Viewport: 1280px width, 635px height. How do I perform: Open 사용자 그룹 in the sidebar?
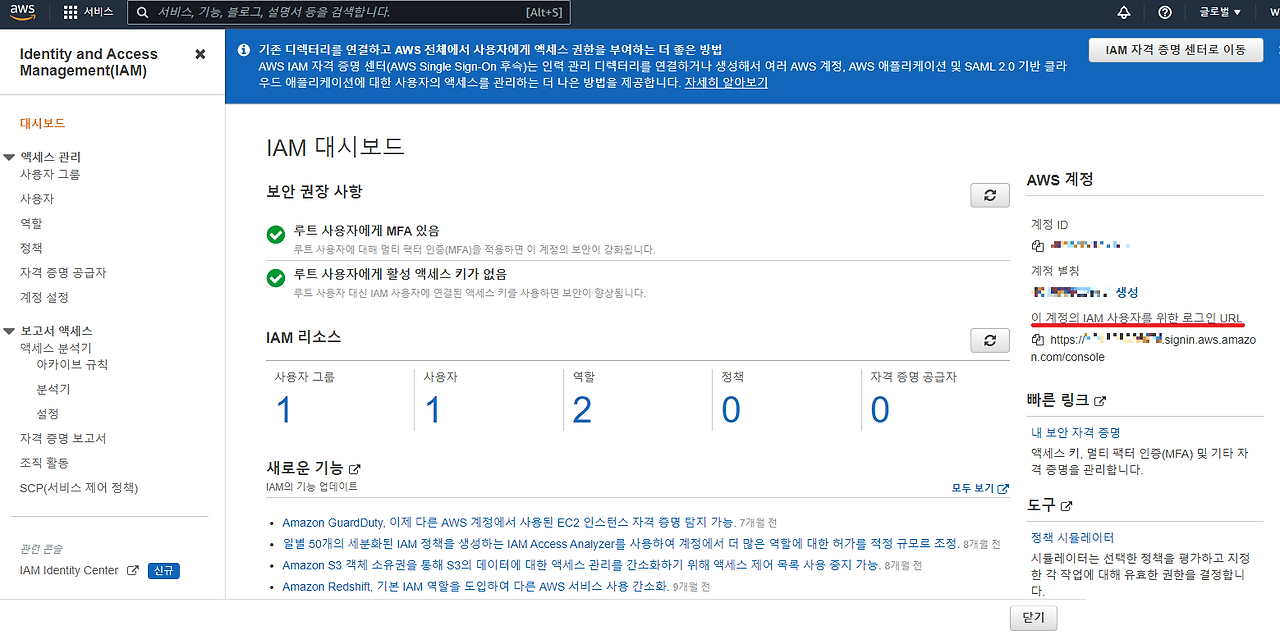(50, 174)
